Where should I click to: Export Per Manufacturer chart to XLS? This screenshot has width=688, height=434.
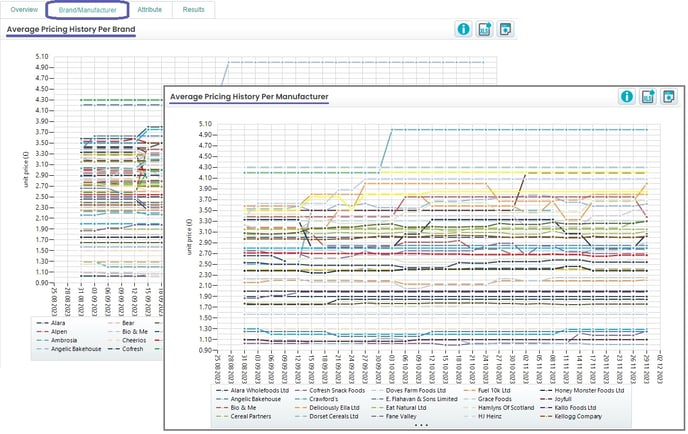[x=648, y=97]
